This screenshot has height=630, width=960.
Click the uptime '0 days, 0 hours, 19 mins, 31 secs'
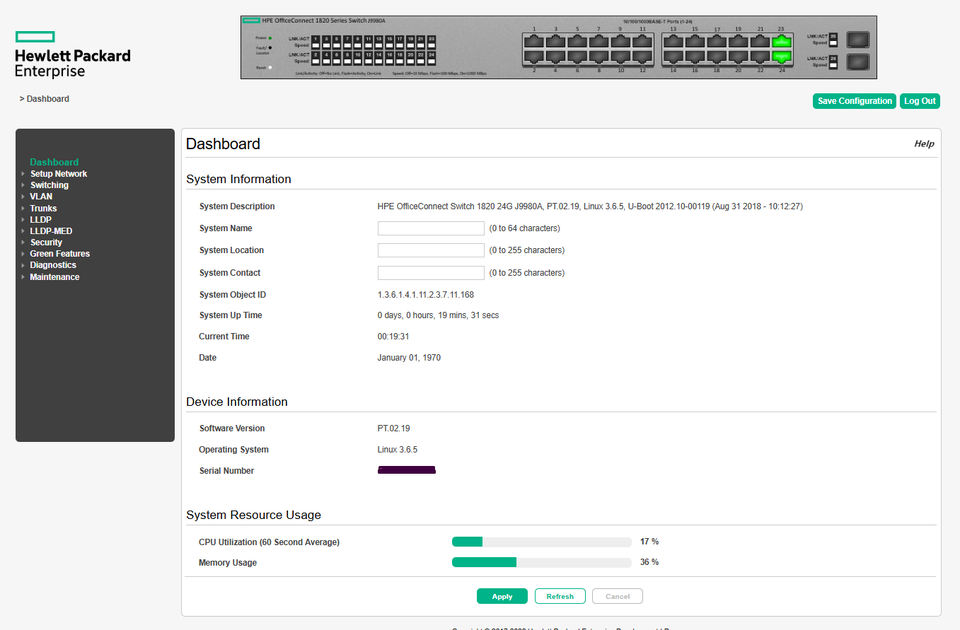pos(438,315)
